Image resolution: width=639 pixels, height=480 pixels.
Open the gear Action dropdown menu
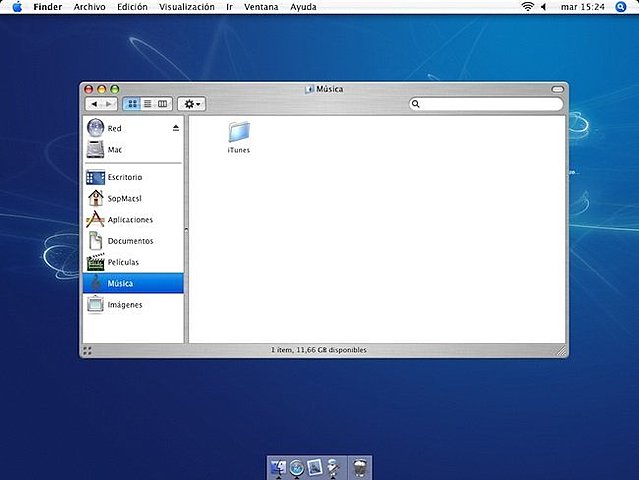tap(192, 104)
